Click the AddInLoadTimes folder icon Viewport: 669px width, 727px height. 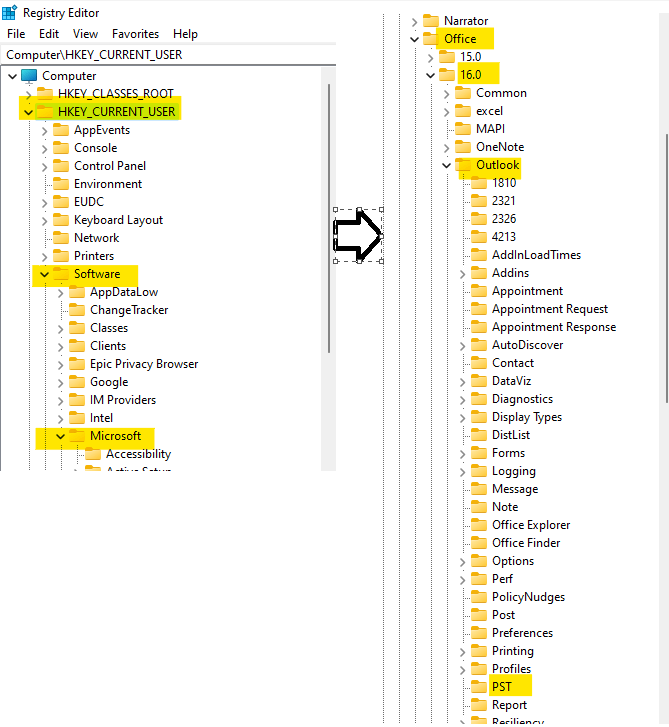479,255
